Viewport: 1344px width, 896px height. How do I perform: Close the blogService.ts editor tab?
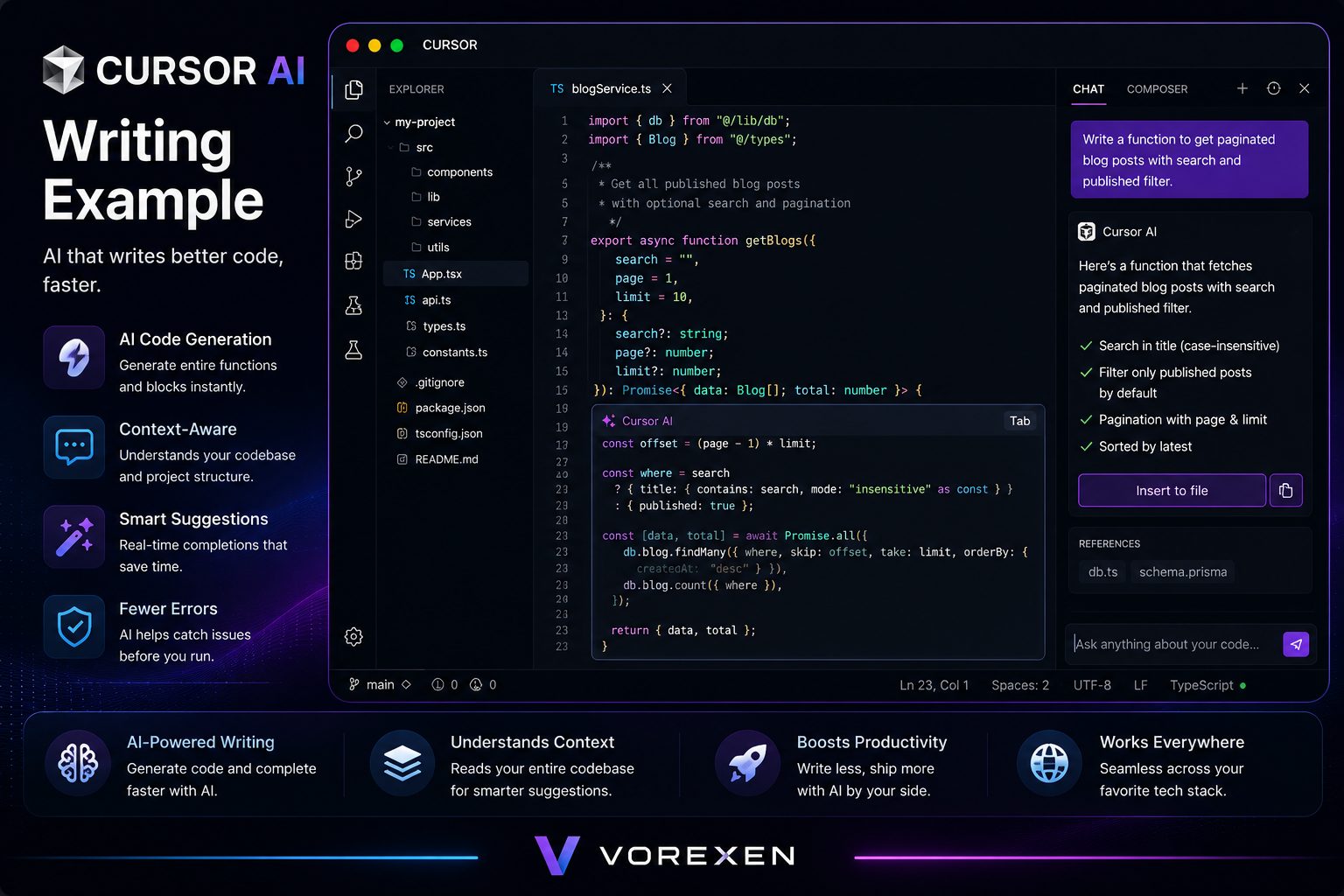click(x=667, y=88)
